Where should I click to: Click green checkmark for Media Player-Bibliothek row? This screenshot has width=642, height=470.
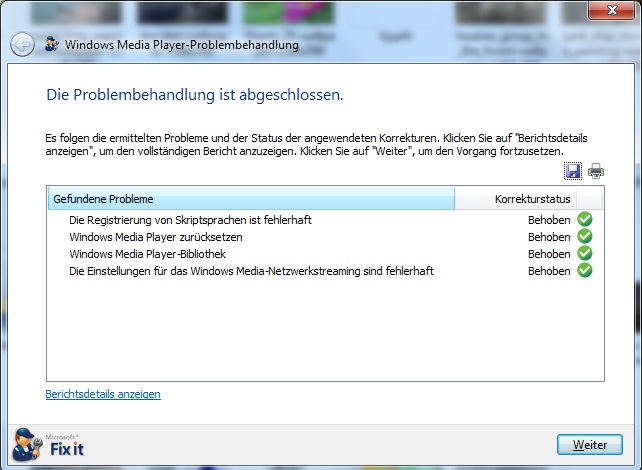click(585, 253)
